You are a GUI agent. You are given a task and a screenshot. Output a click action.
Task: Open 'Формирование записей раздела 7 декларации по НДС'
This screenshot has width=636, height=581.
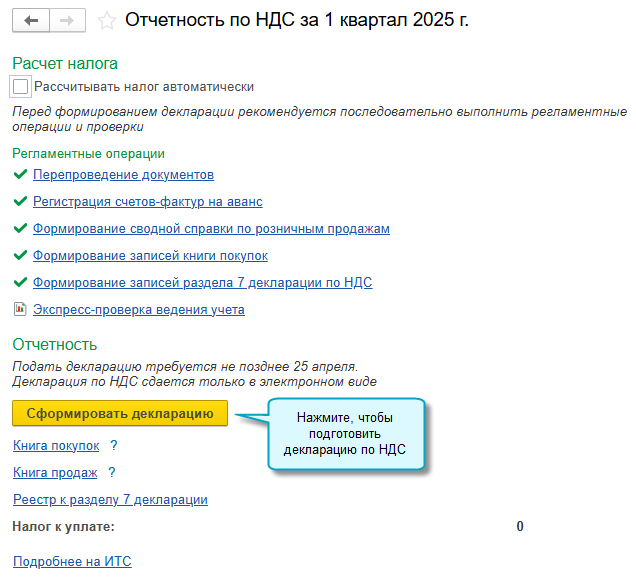coord(202,283)
